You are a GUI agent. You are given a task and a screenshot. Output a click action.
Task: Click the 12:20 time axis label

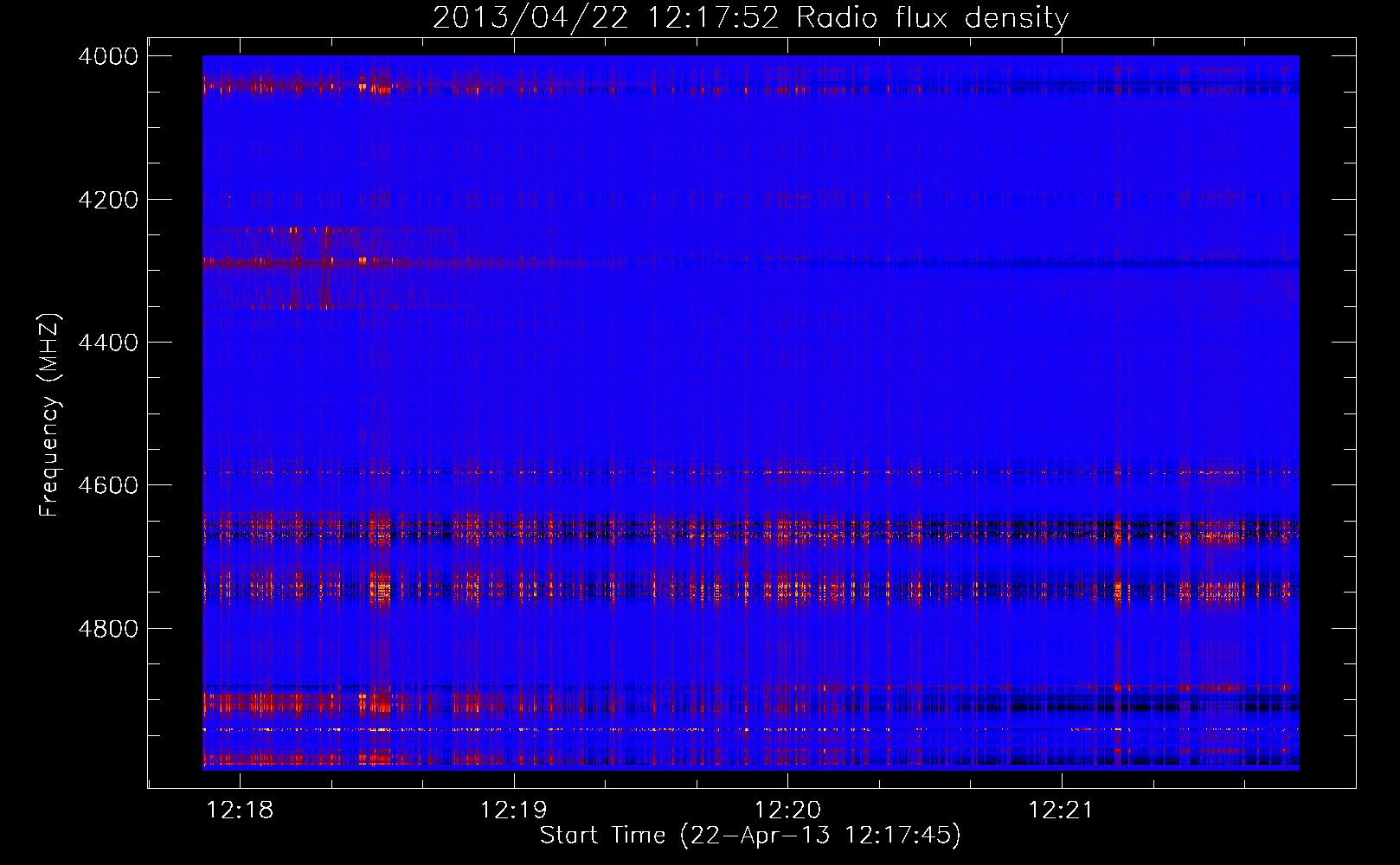(x=787, y=811)
